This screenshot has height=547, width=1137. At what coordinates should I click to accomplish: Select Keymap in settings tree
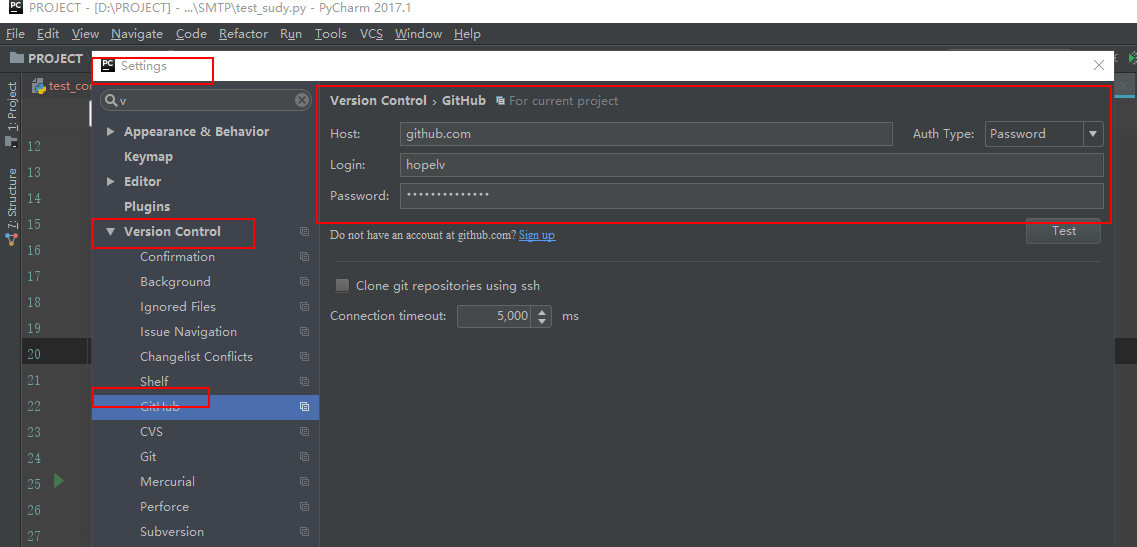click(148, 157)
